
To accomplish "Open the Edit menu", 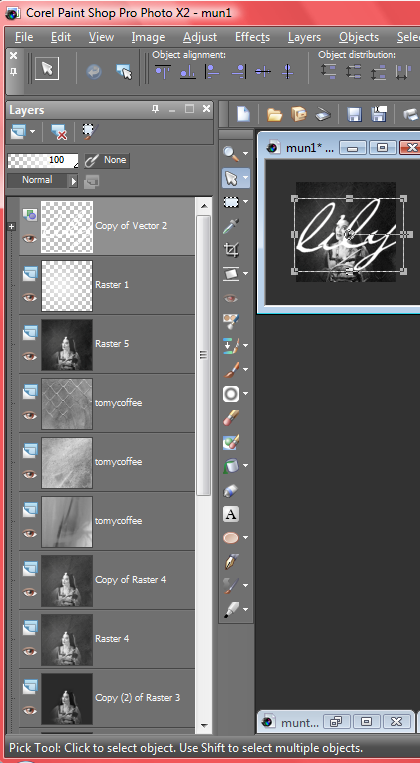I will click(x=61, y=37).
